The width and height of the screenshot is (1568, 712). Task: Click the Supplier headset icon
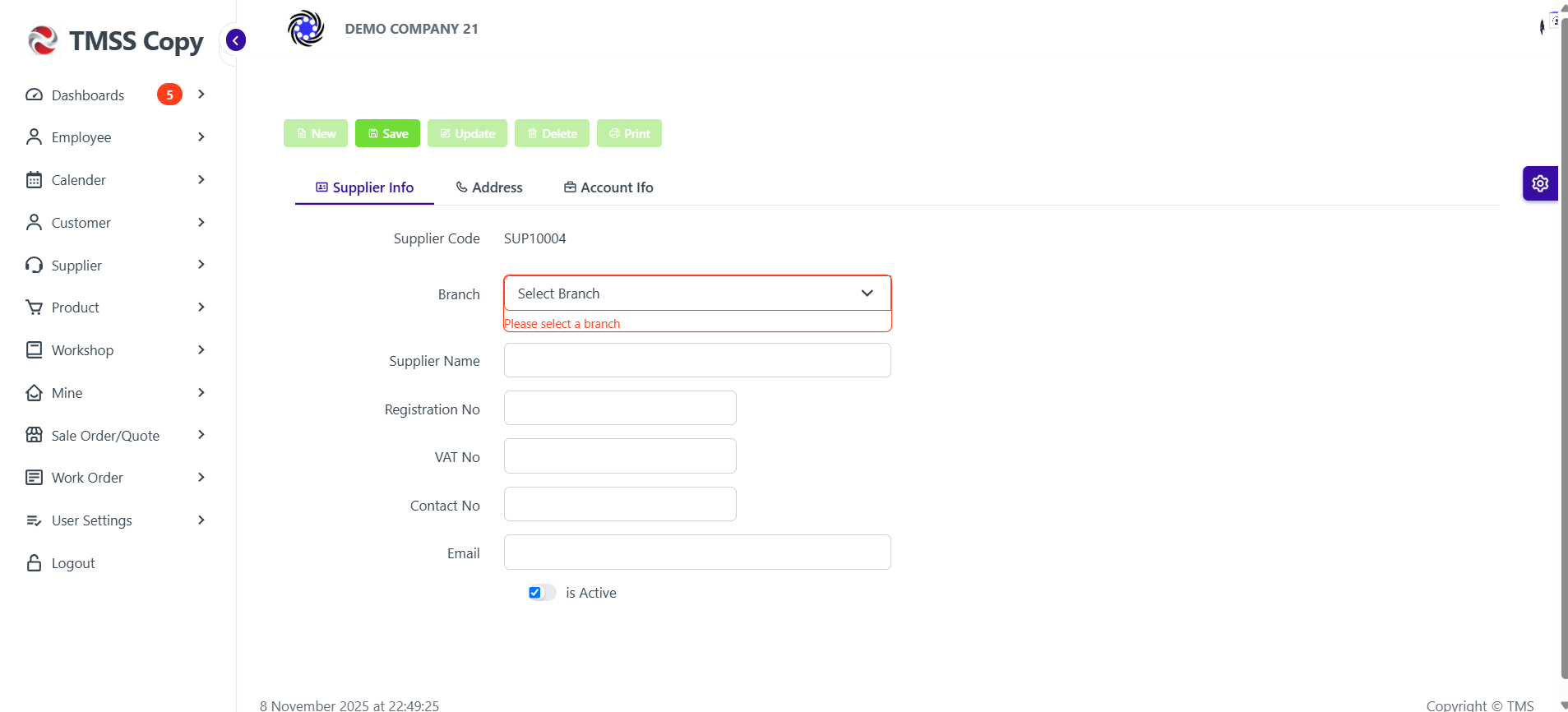point(34,265)
